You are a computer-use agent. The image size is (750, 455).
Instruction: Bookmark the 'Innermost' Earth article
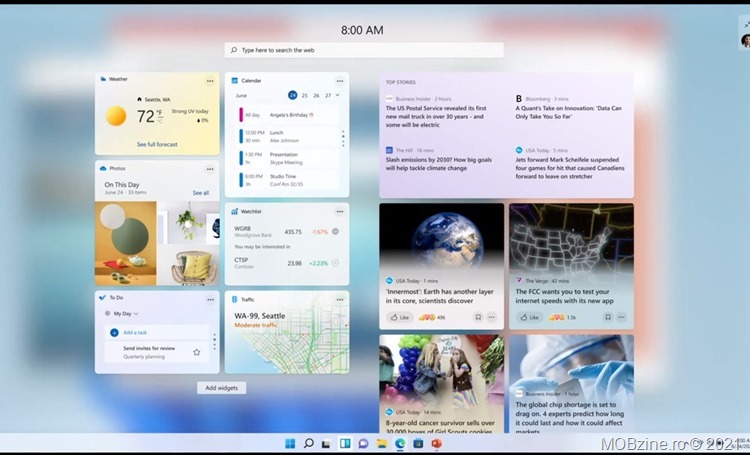pos(478,317)
